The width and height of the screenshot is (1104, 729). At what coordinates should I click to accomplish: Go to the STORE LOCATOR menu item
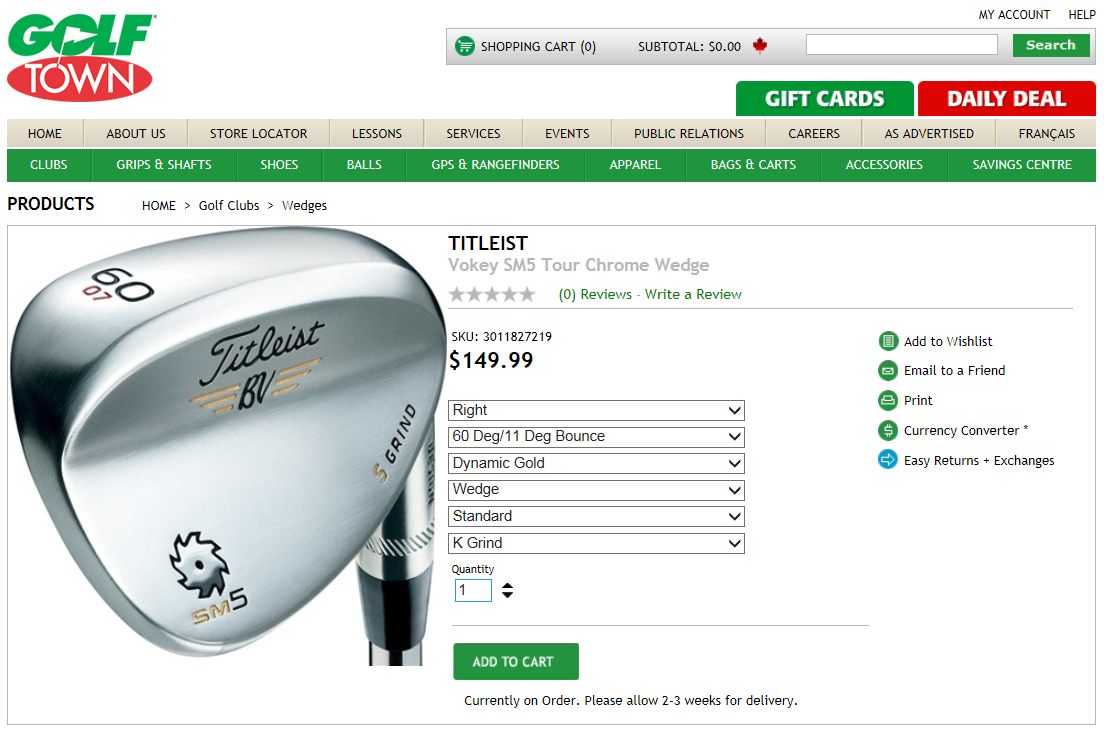tap(258, 134)
